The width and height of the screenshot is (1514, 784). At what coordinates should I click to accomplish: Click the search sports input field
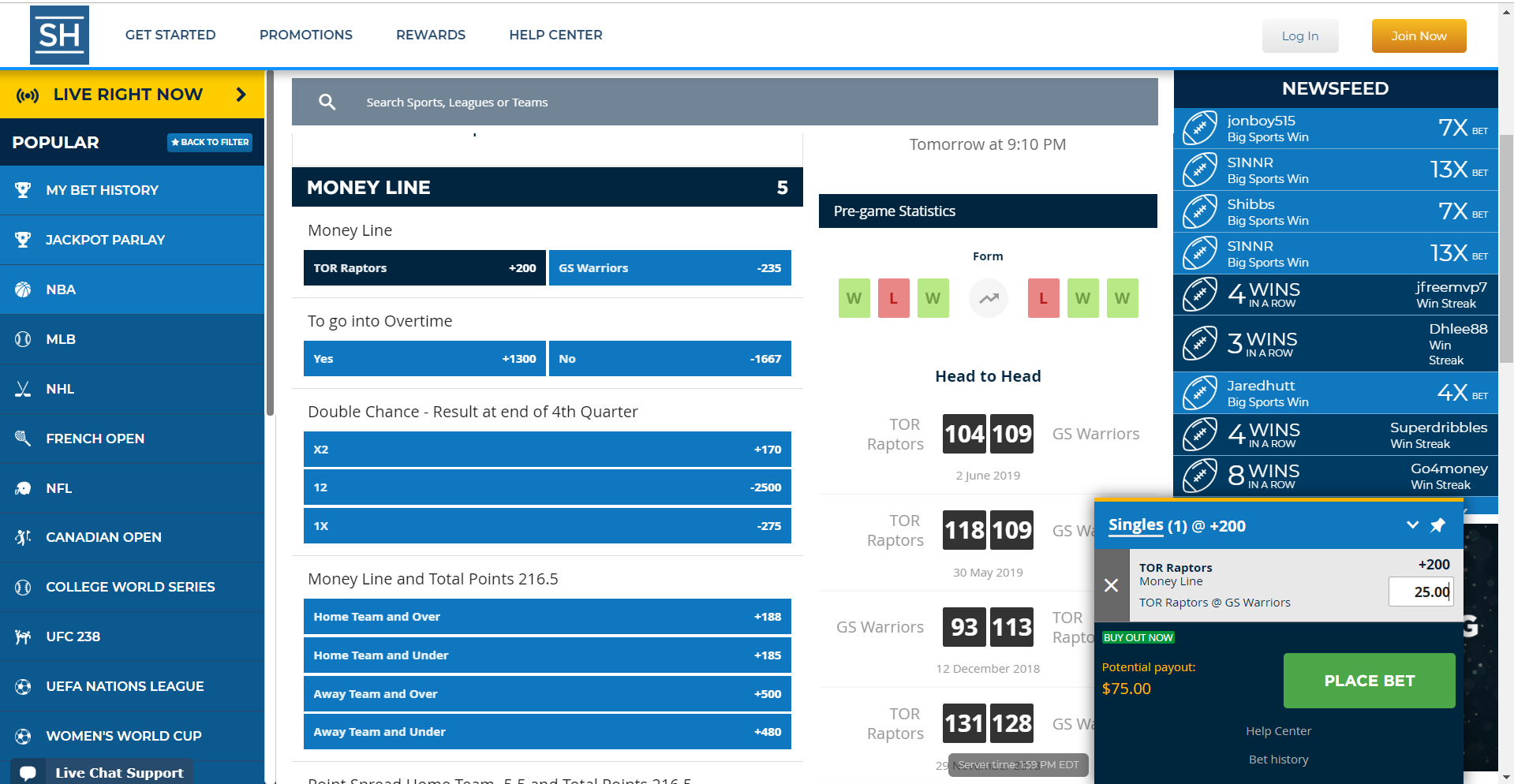click(725, 102)
